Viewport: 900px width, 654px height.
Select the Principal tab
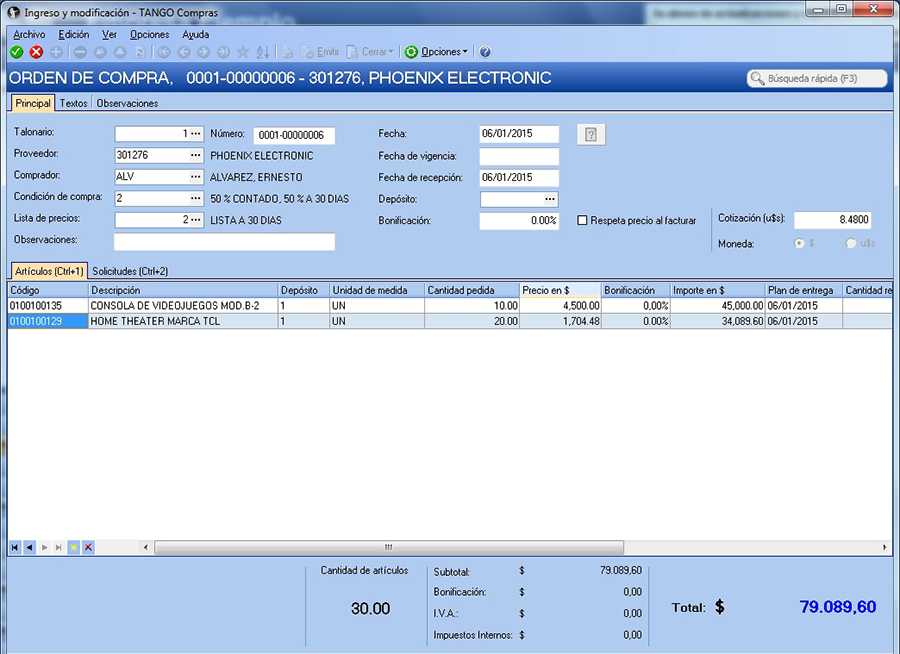(33, 103)
